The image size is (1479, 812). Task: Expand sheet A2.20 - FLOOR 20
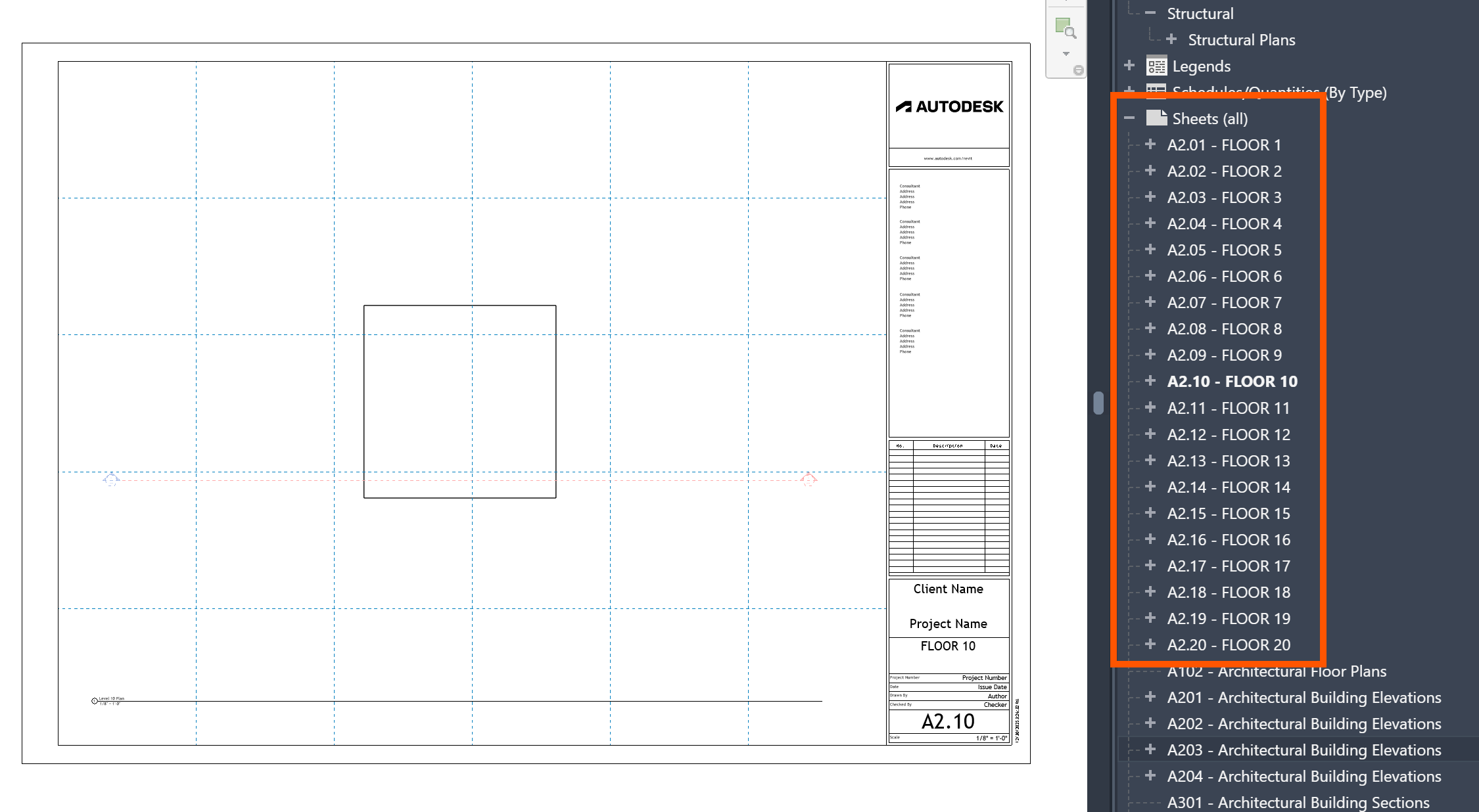tap(1150, 644)
